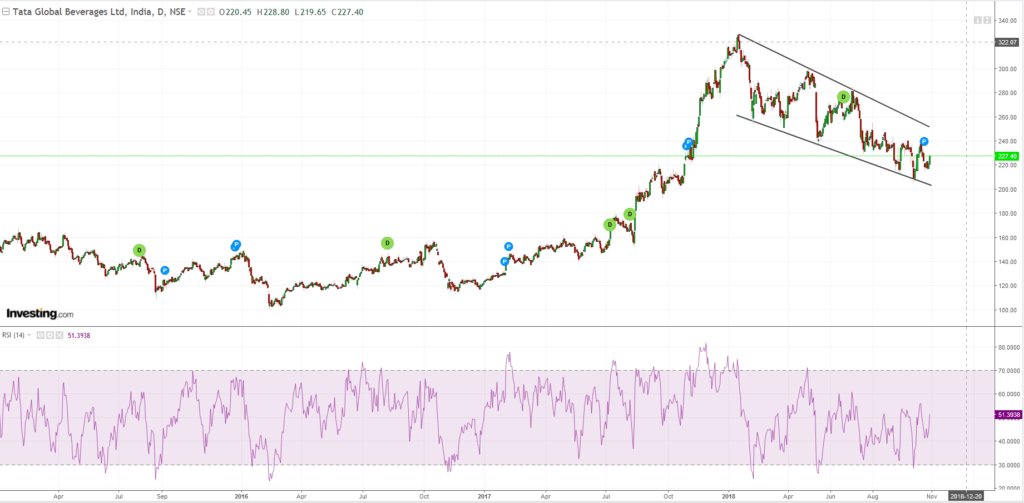Click the 200.00 price axis label

coord(1008,190)
